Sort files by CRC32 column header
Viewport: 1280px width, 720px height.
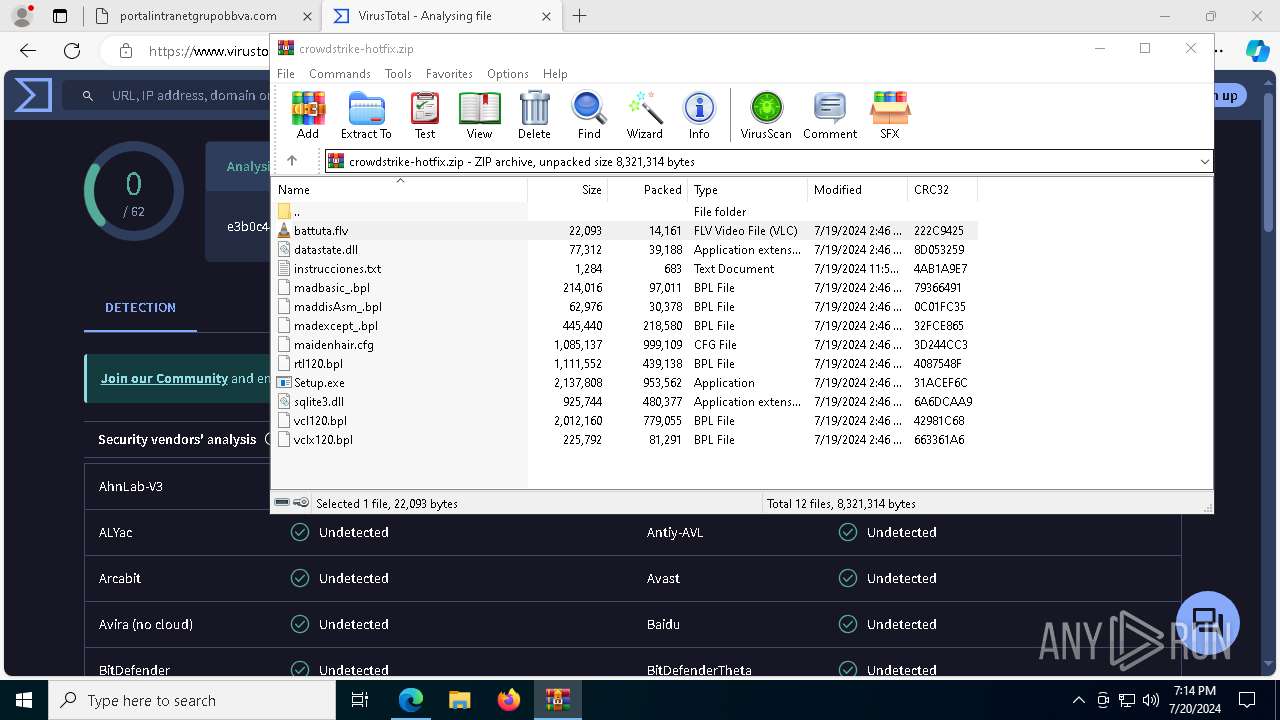(x=942, y=189)
